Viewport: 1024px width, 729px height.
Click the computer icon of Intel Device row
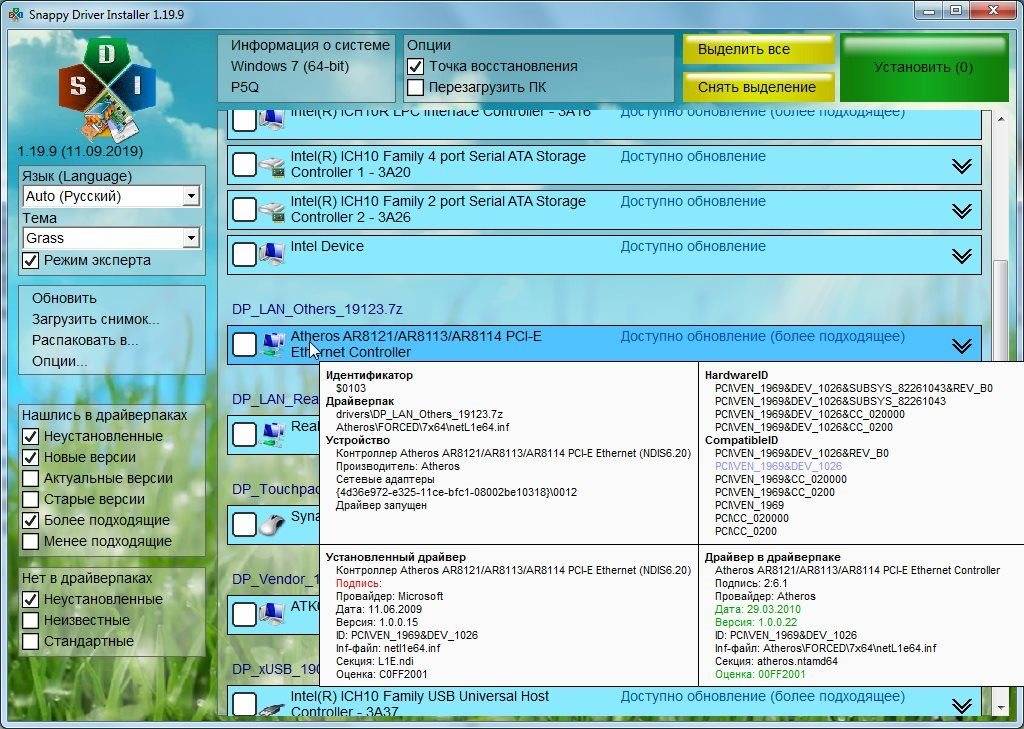tap(272, 254)
